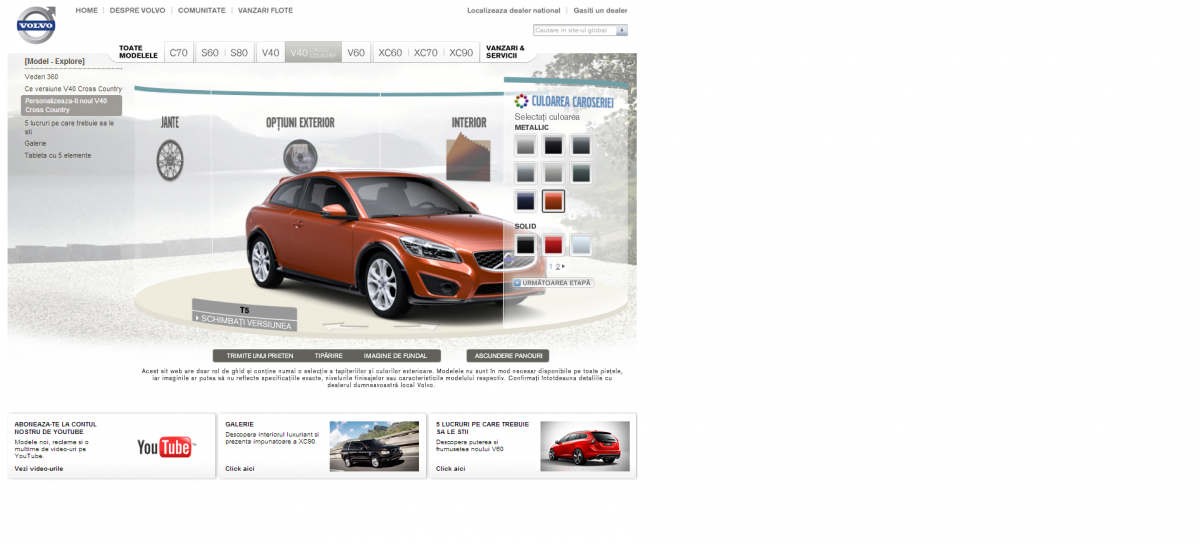Image resolution: width=1200 pixels, height=543 pixels.
Task: Pick the metallic dark blue color
Action: pos(525,201)
